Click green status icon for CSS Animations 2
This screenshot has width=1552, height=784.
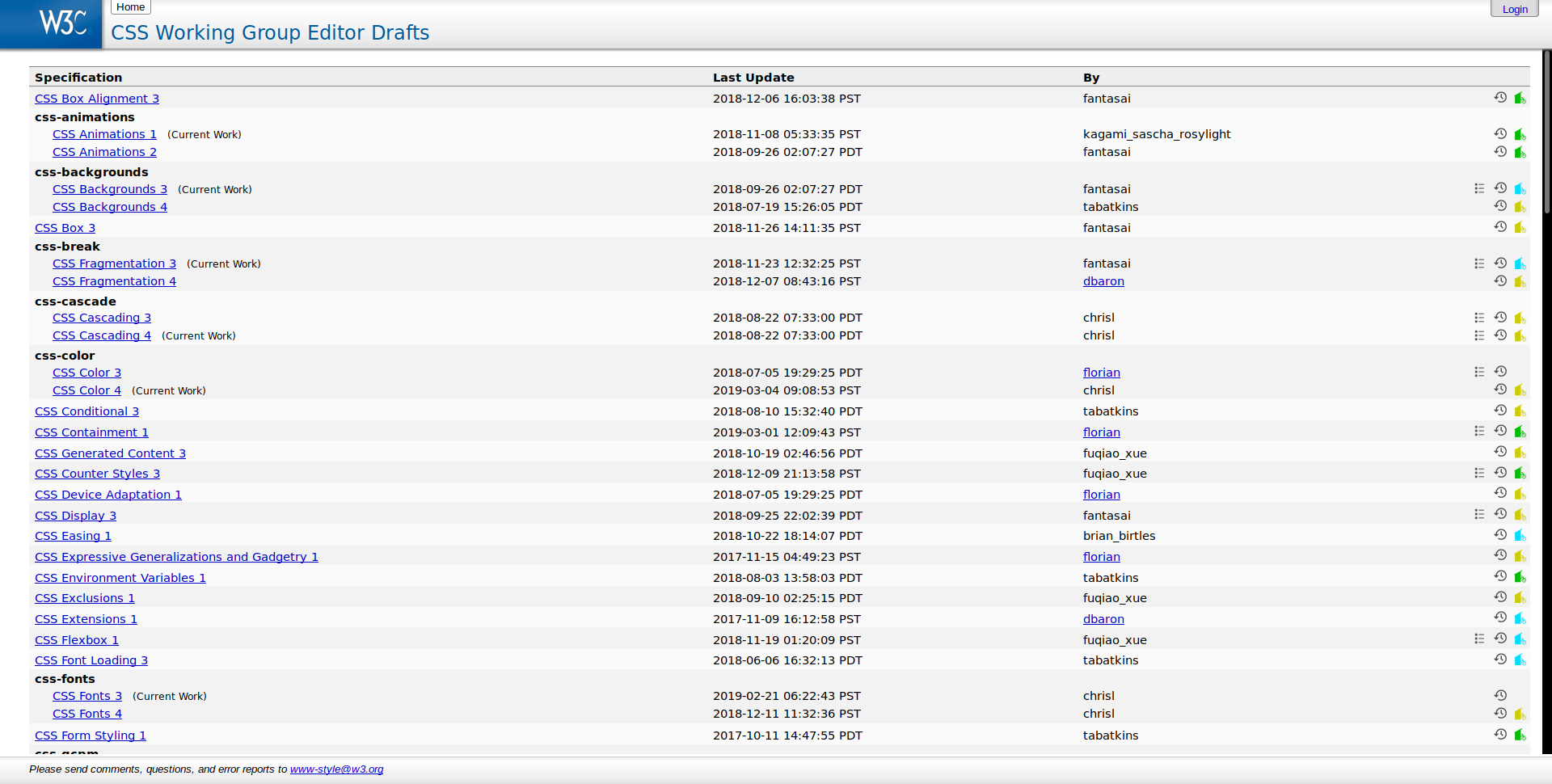[x=1520, y=152]
